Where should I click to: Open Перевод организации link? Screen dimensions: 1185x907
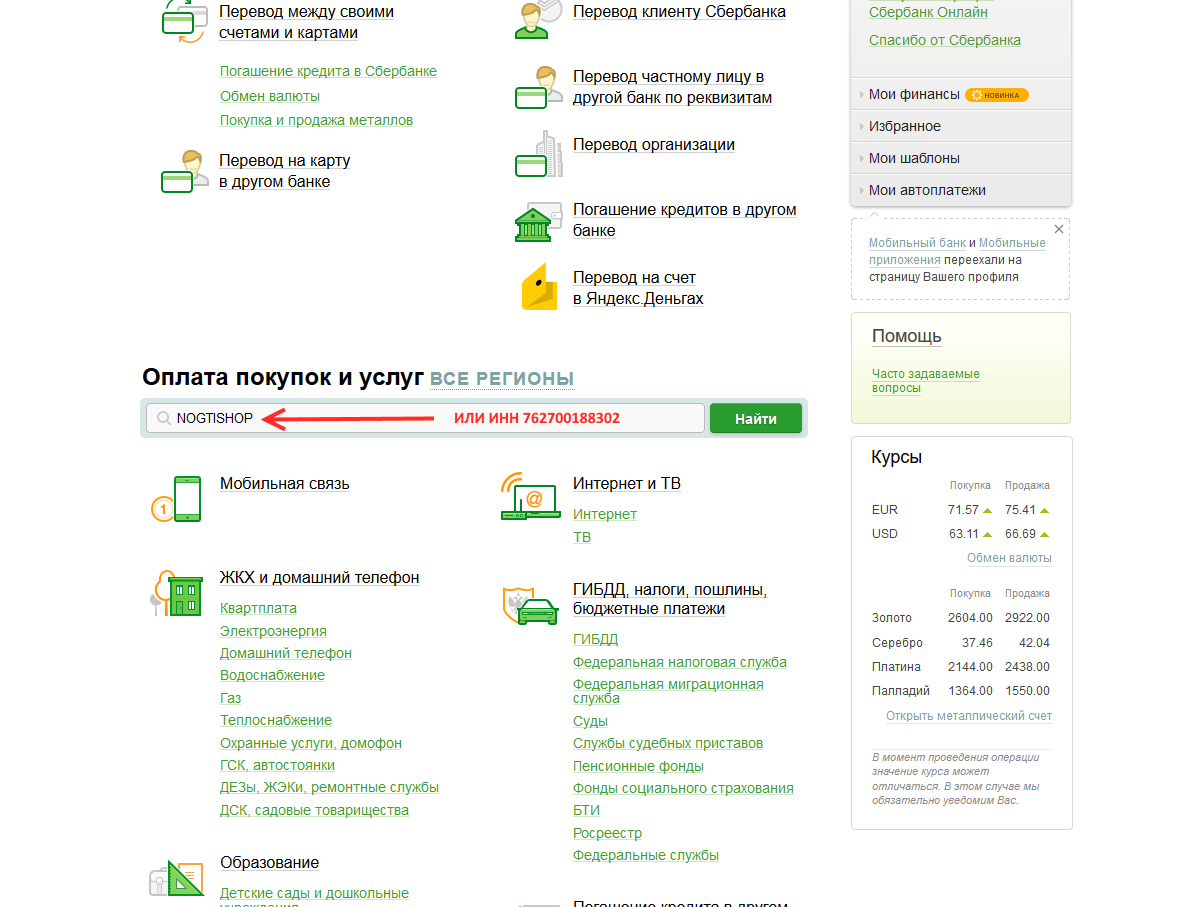[x=654, y=144]
